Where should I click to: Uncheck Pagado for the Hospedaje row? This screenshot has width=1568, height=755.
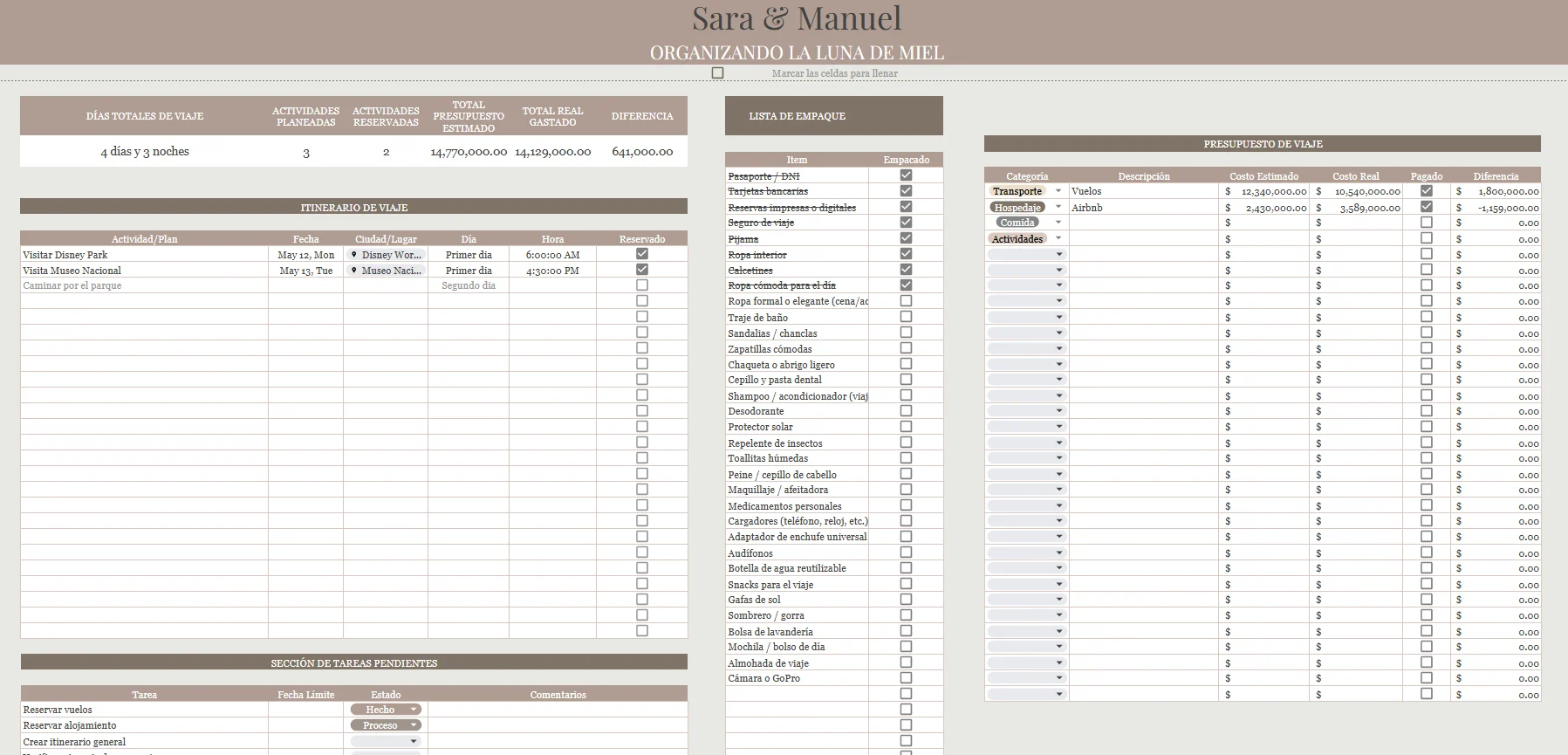coord(1427,207)
